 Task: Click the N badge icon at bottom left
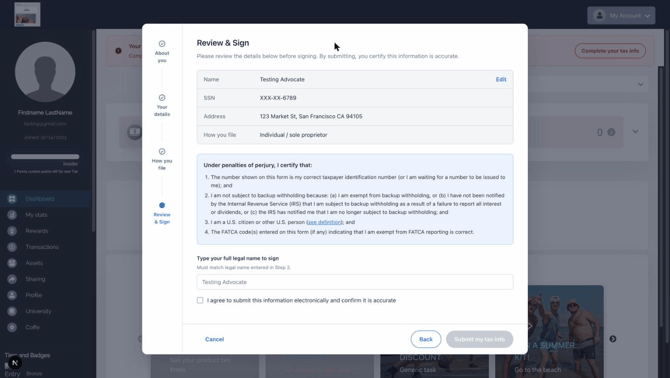tap(15, 363)
